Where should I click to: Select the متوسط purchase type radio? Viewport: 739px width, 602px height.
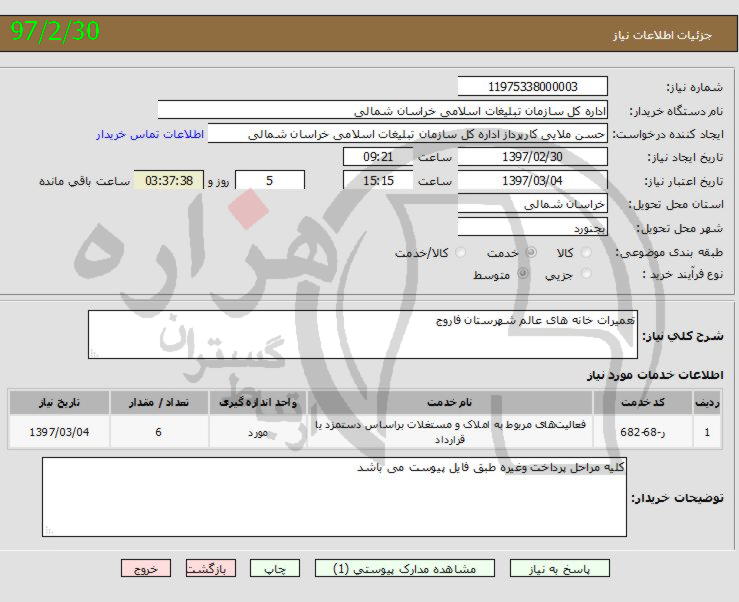tap(523, 273)
